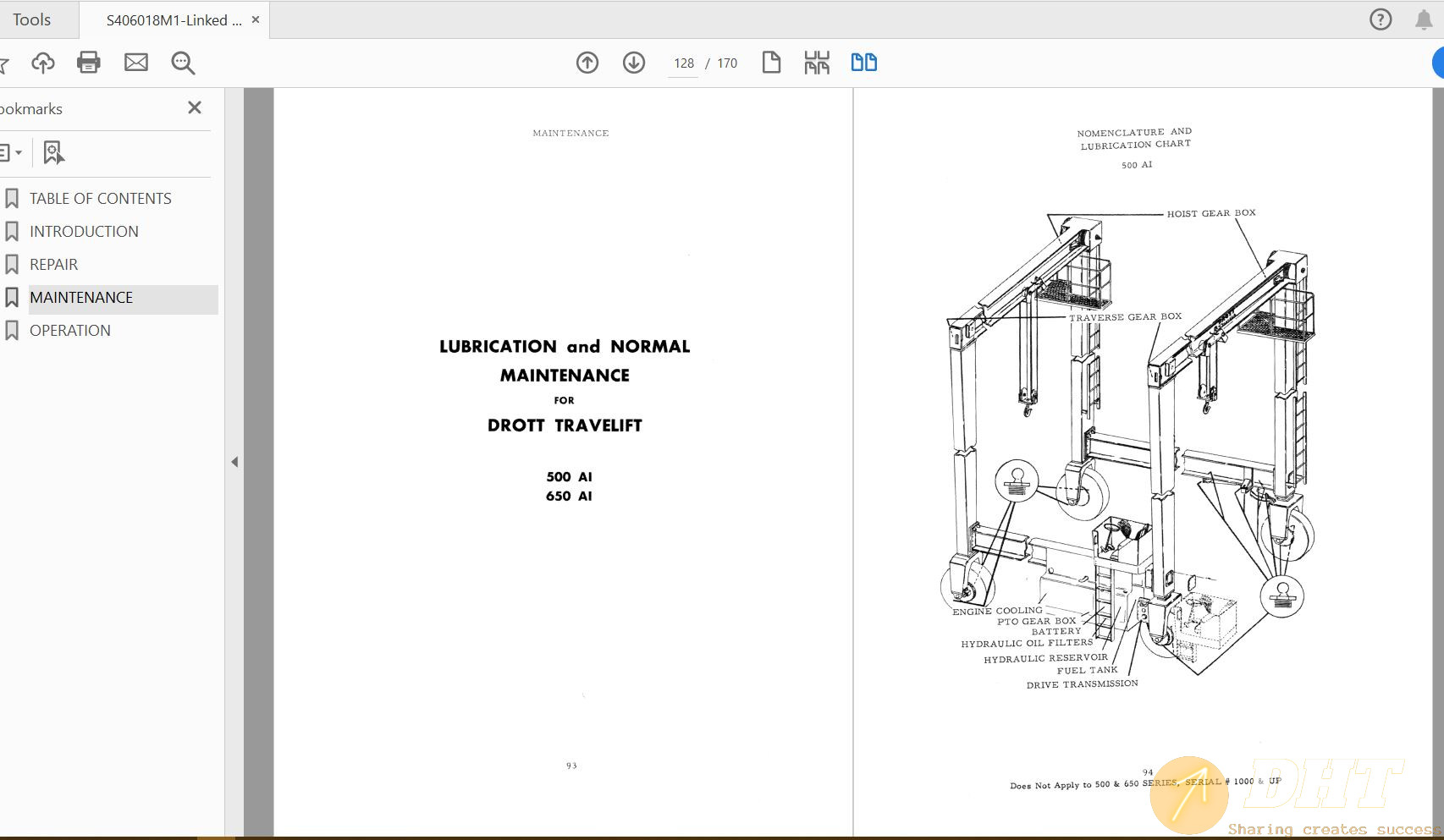Jump to the MAINTENANCE bookmark
The width and height of the screenshot is (1444, 840).
[80, 297]
